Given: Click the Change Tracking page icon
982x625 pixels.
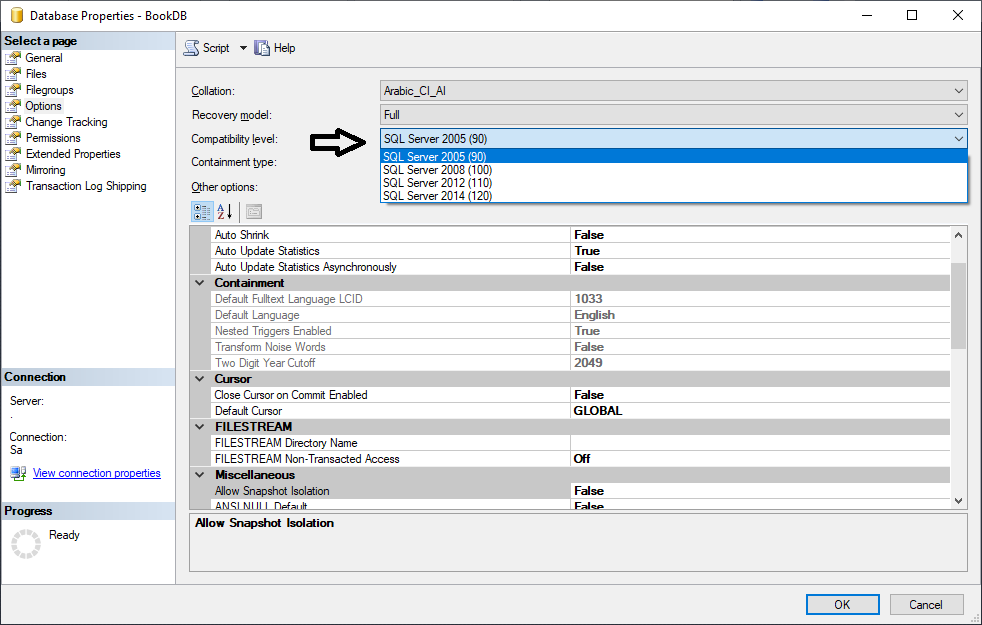Looking at the screenshot, I should [13, 122].
